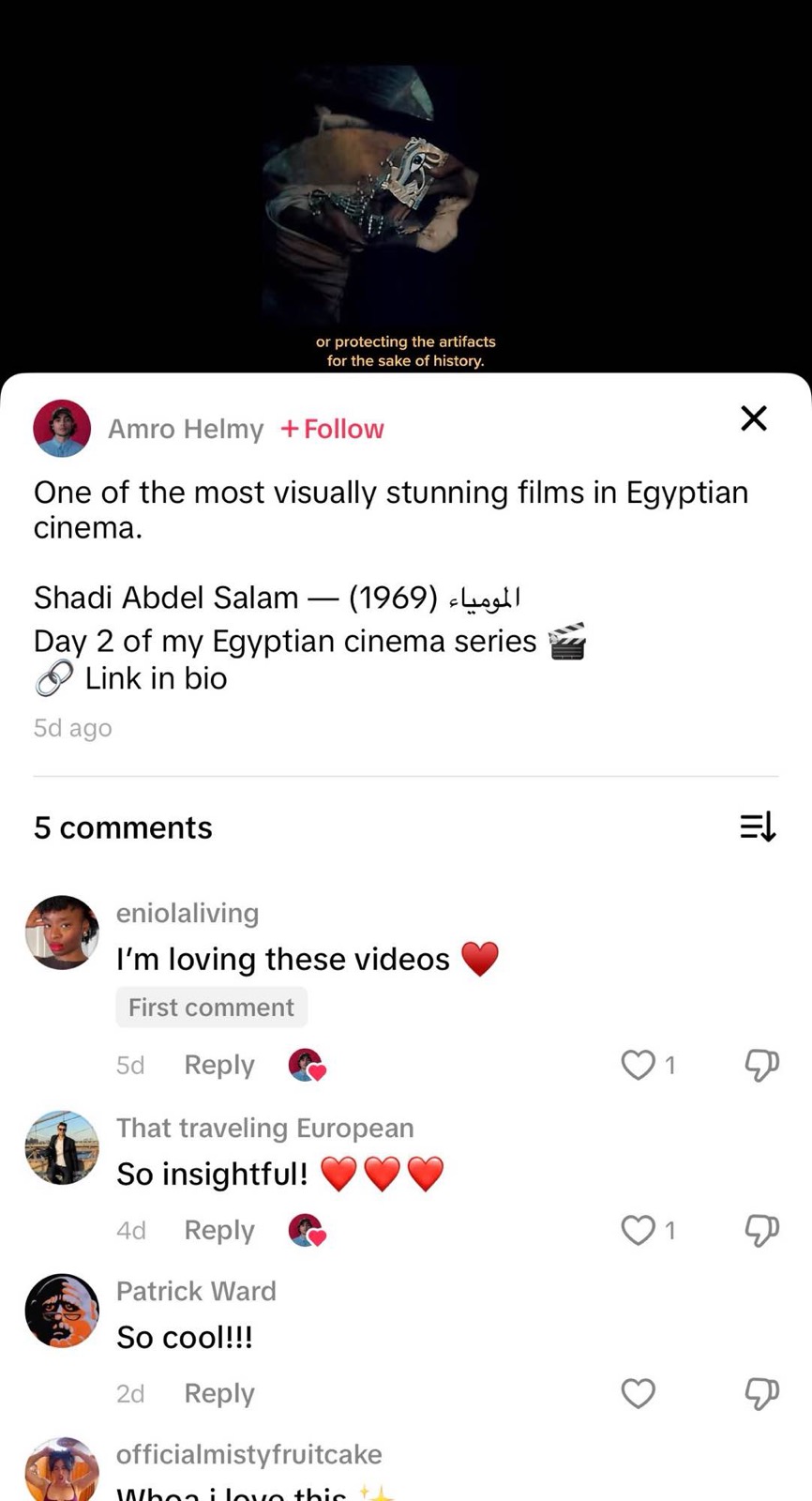Dislike Patrick Ward's comment

click(761, 1394)
